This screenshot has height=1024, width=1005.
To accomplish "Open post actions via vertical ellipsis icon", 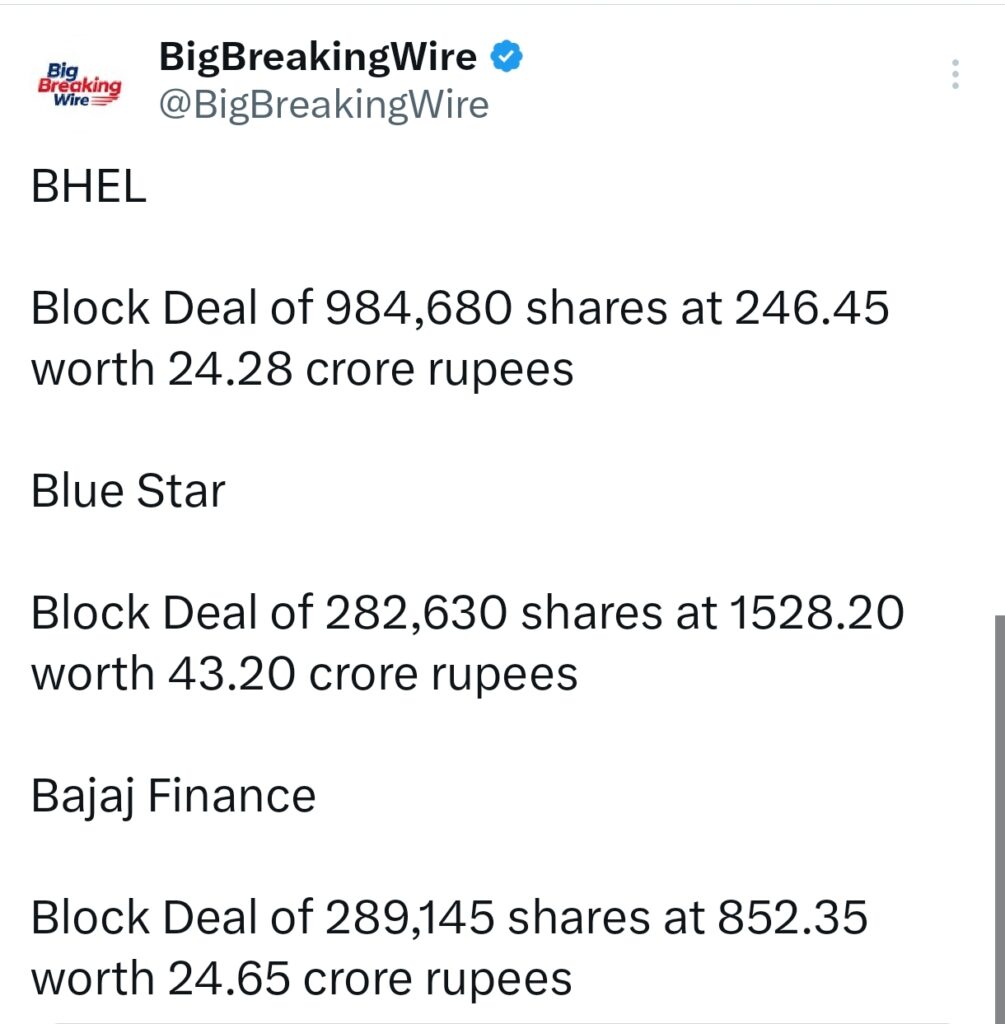I will (955, 72).
